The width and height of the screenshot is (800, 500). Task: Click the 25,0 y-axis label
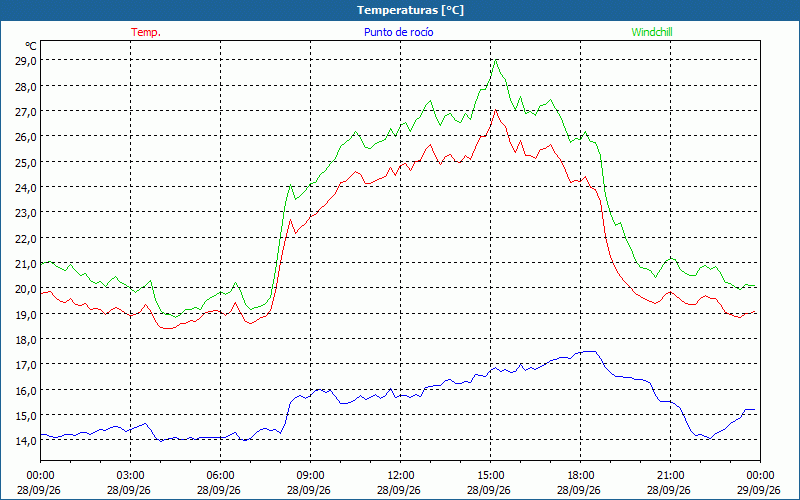tap(26, 162)
